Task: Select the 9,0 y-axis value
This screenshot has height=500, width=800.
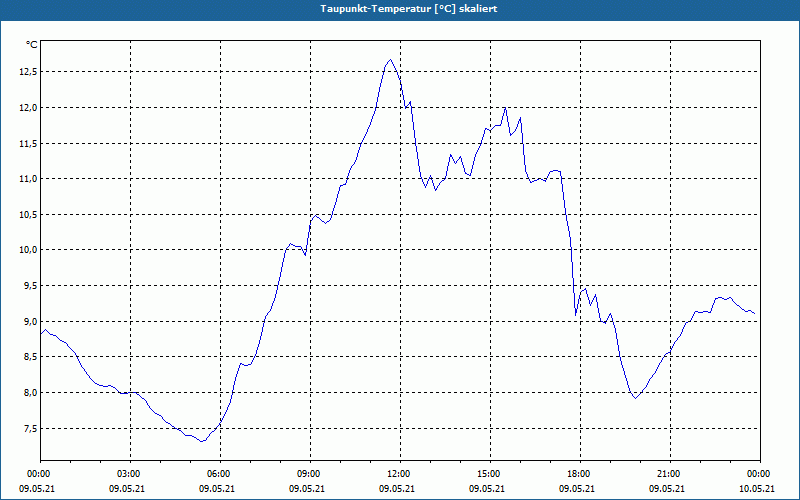Action: (x=30, y=321)
